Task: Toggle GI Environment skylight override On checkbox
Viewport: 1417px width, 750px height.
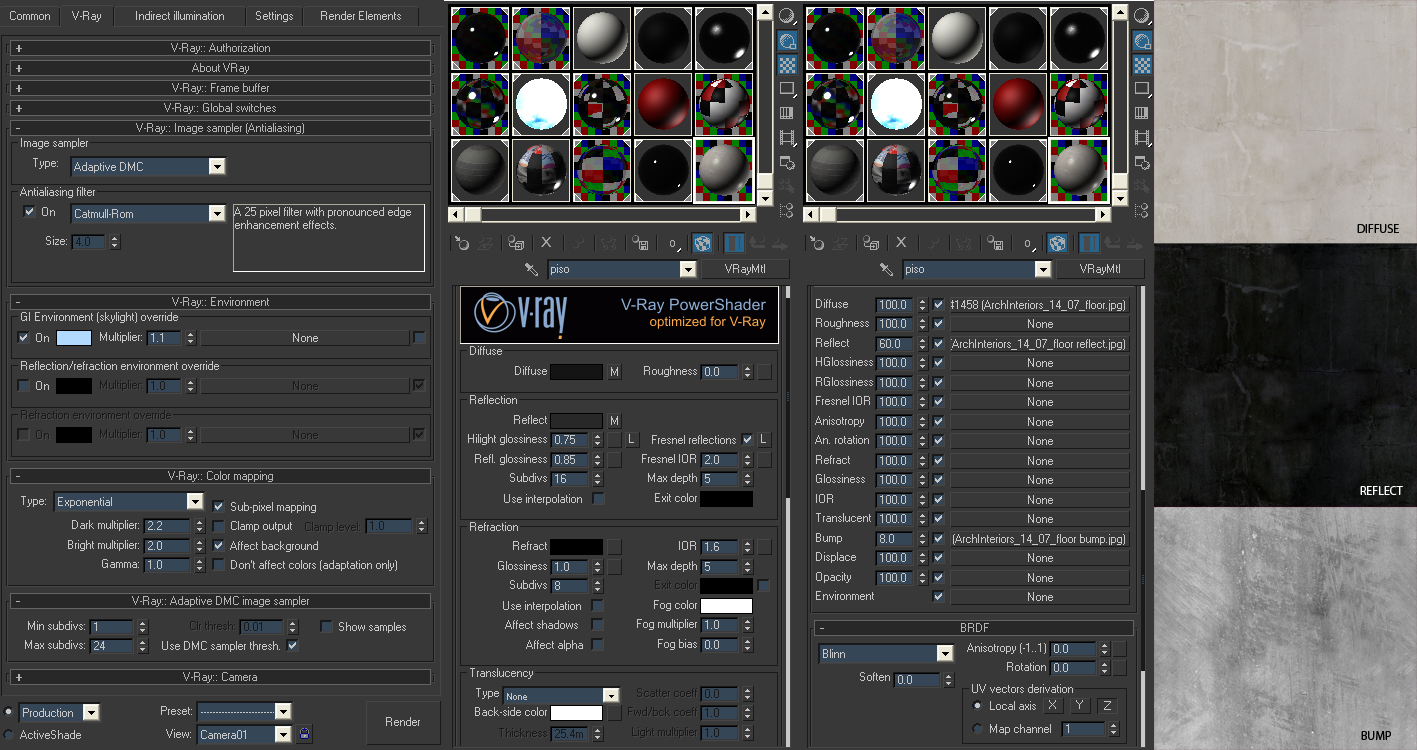Action: click(x=24, y=338)
